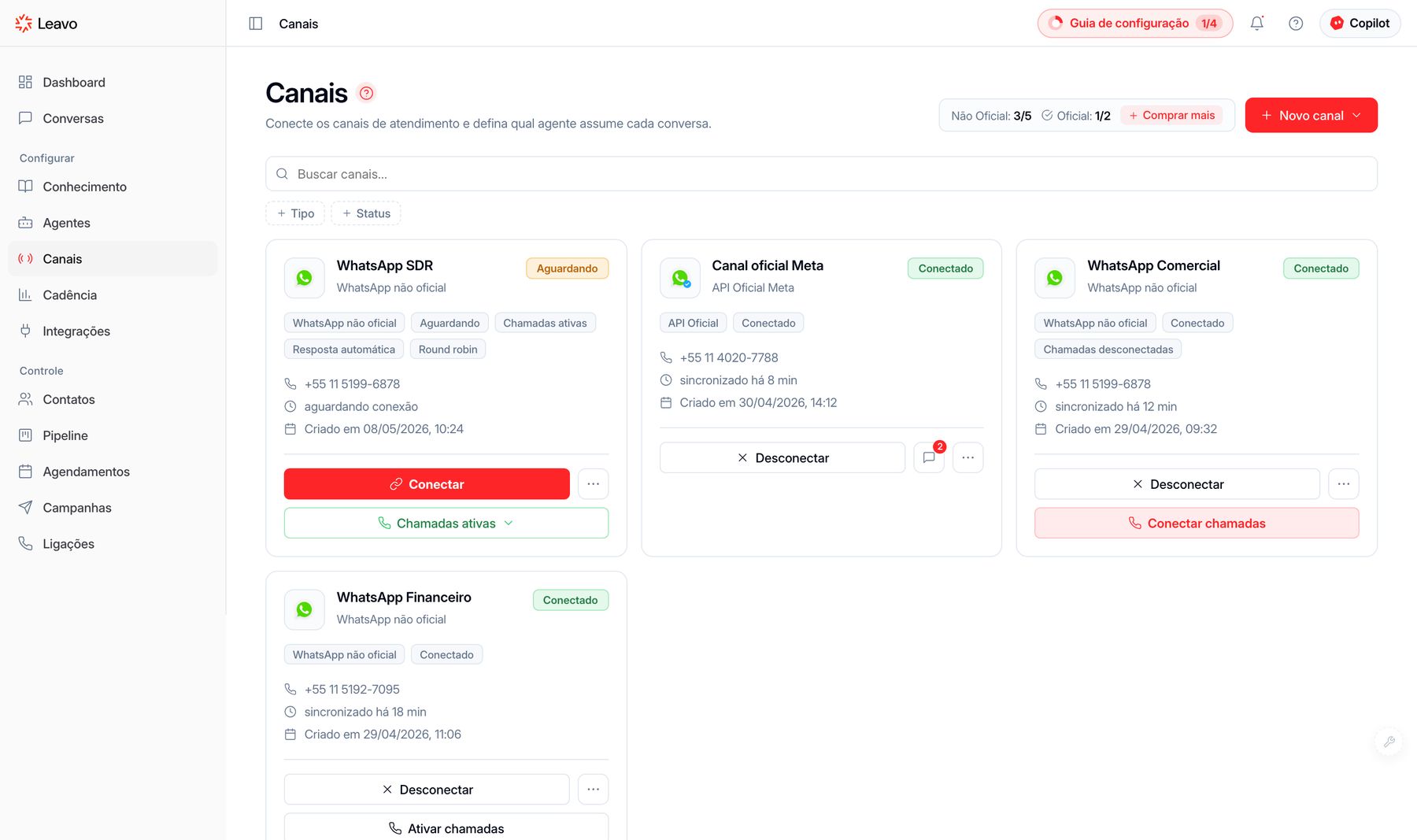Open Guia de configuração progress button
This screenshot has width=1417, height=840.
click(1135, 24)
